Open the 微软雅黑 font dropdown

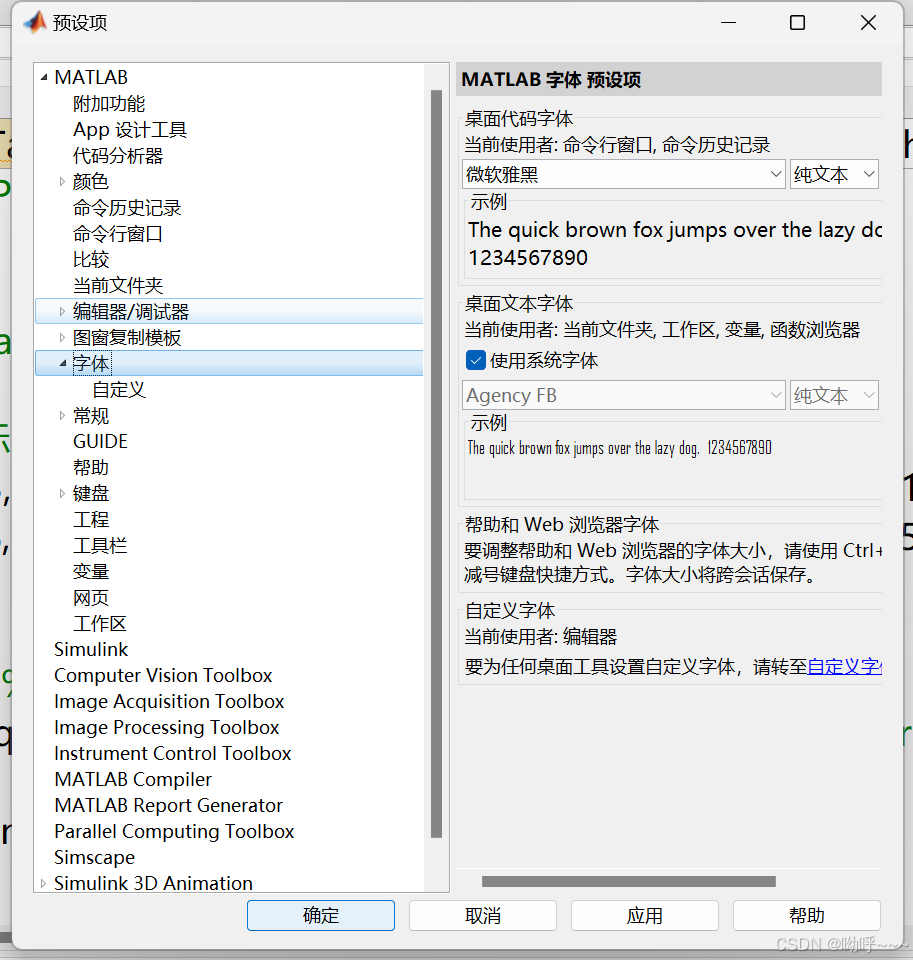click(623, 174)
